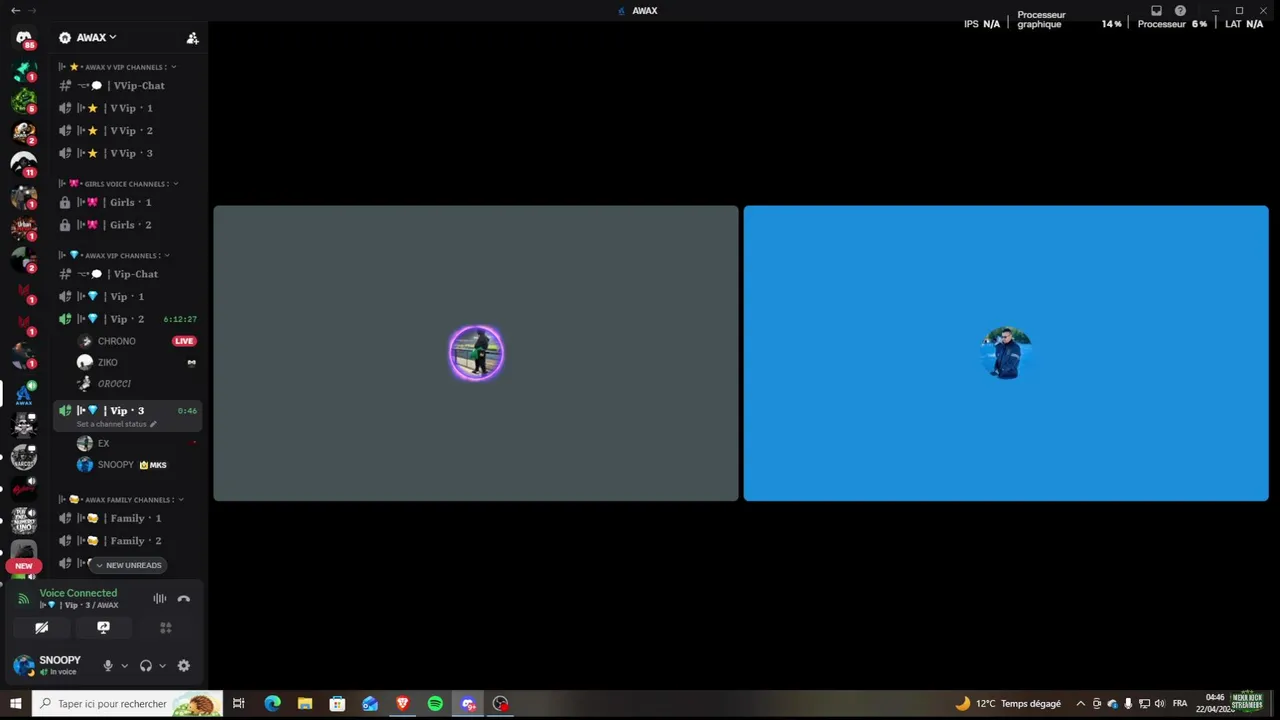Select the Vip · 3 voice channel

[128, 411]
